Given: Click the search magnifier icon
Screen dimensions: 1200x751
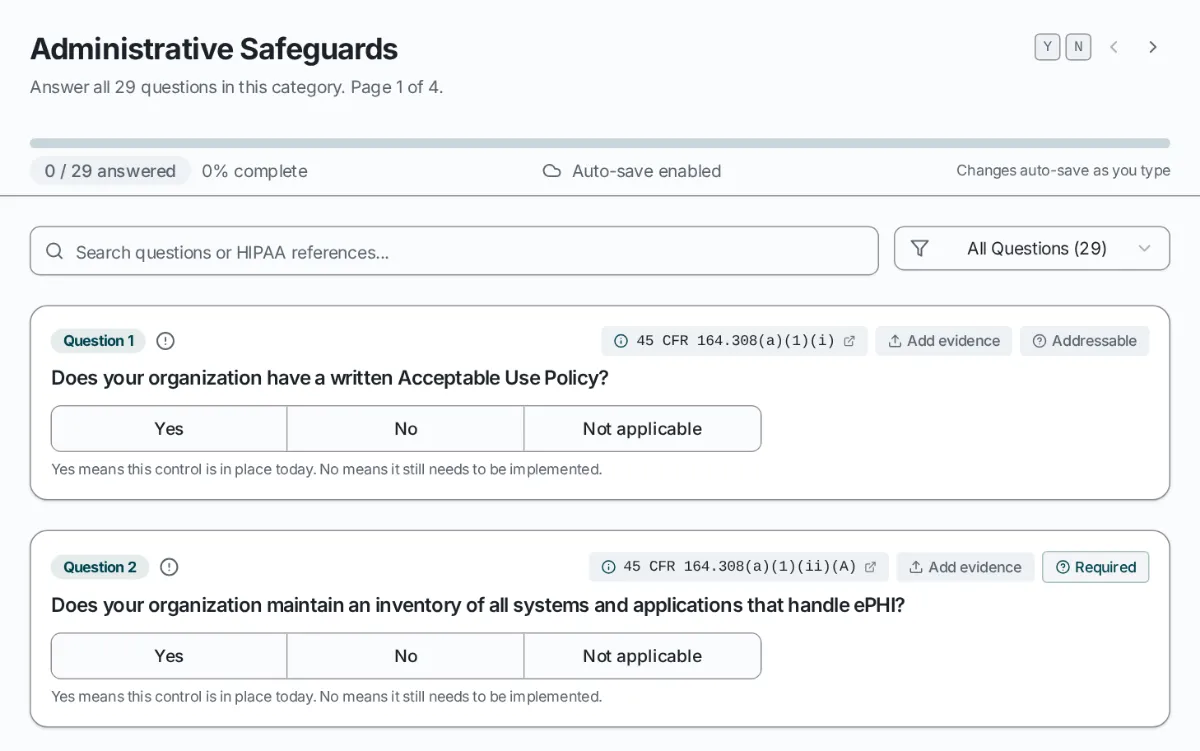Looking at the screenshot, I should pos(55,251).
